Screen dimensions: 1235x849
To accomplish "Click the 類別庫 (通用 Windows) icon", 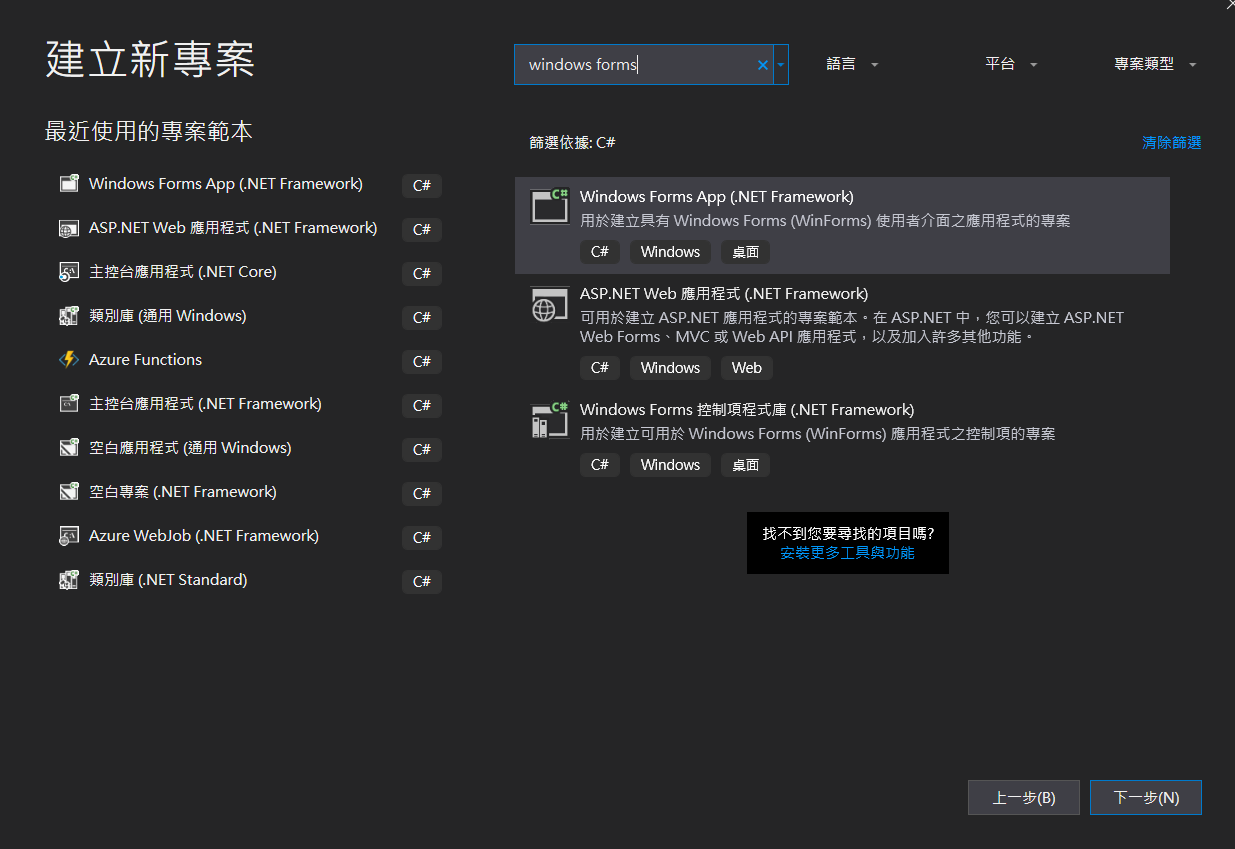I will pyautogui.click(x=69, y=316).
